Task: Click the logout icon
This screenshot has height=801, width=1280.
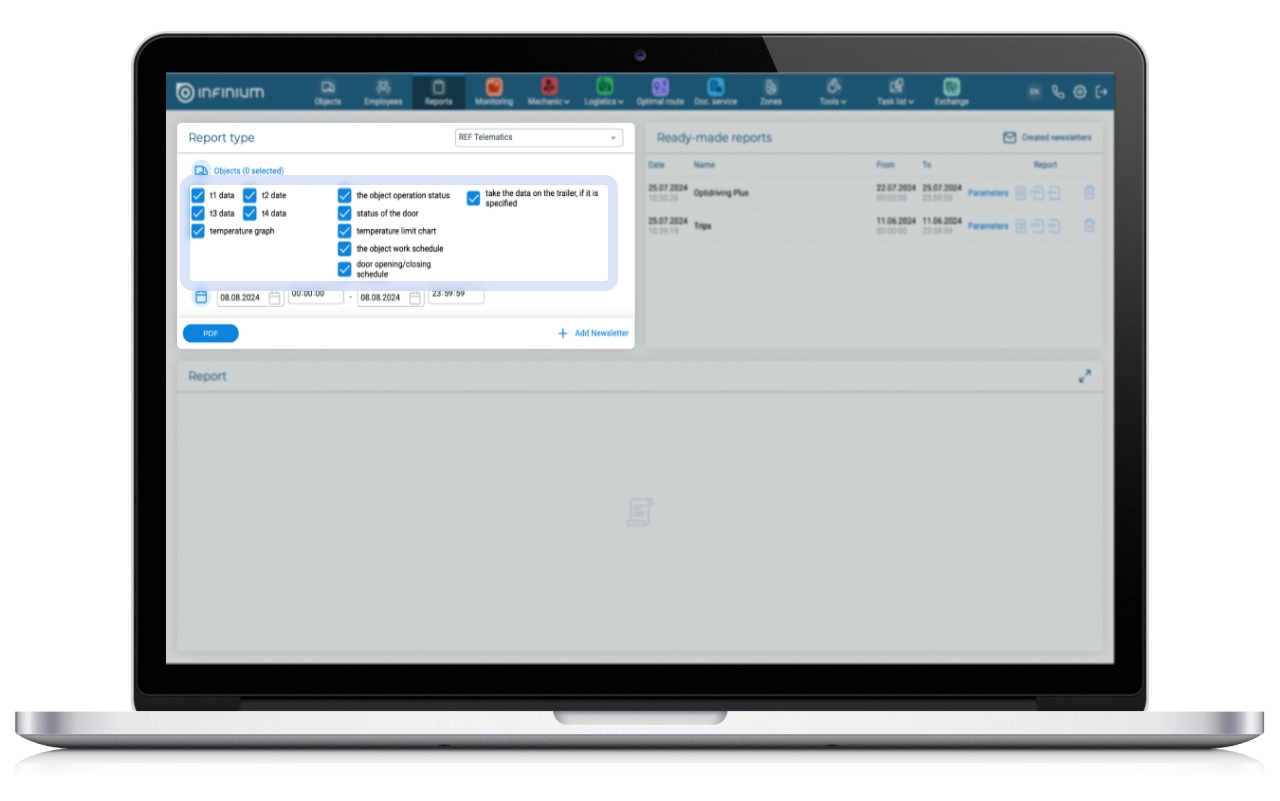Action: tap(1102, 92)
